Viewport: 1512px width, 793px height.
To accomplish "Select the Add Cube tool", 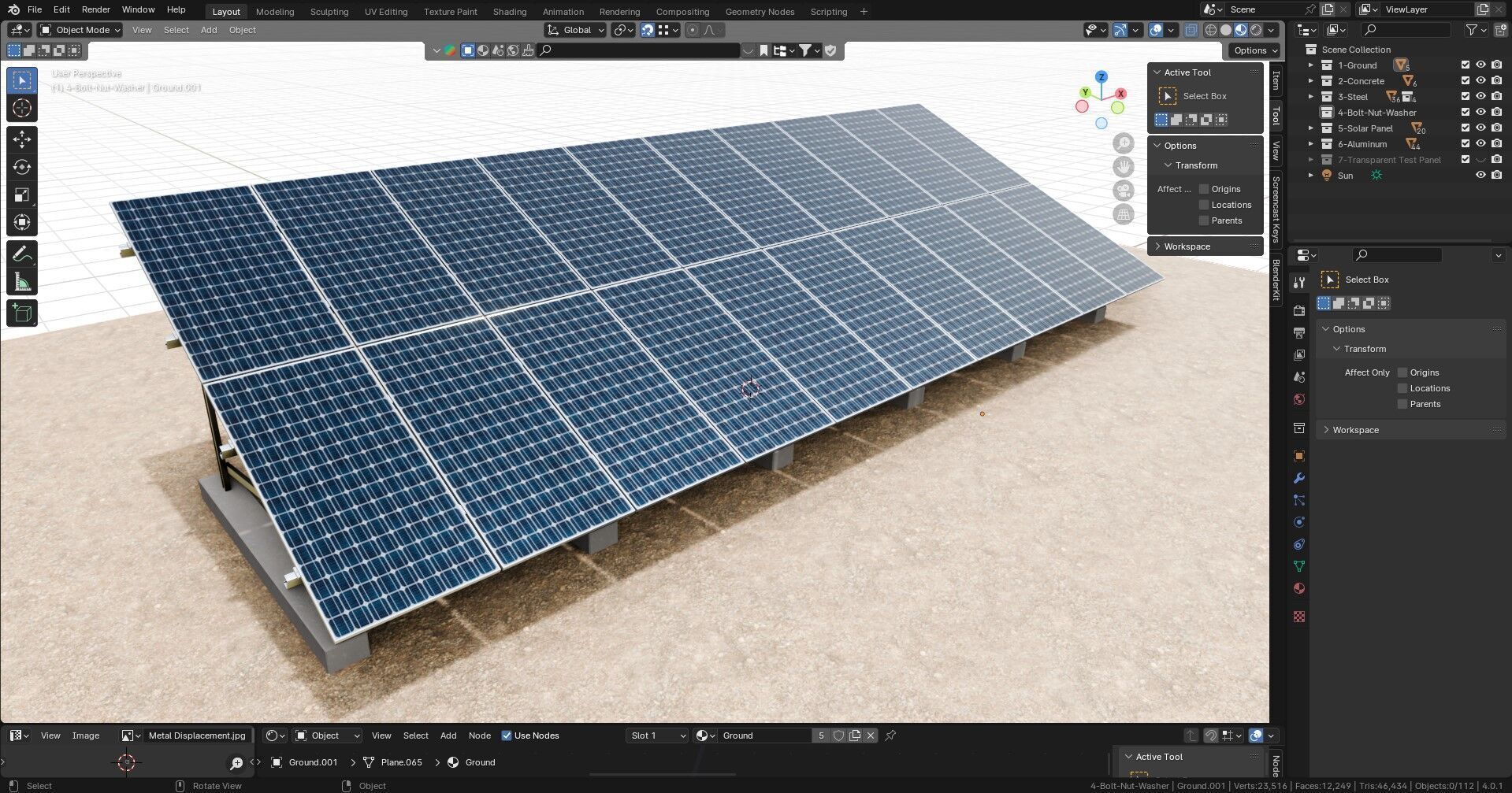I will 22,313.
